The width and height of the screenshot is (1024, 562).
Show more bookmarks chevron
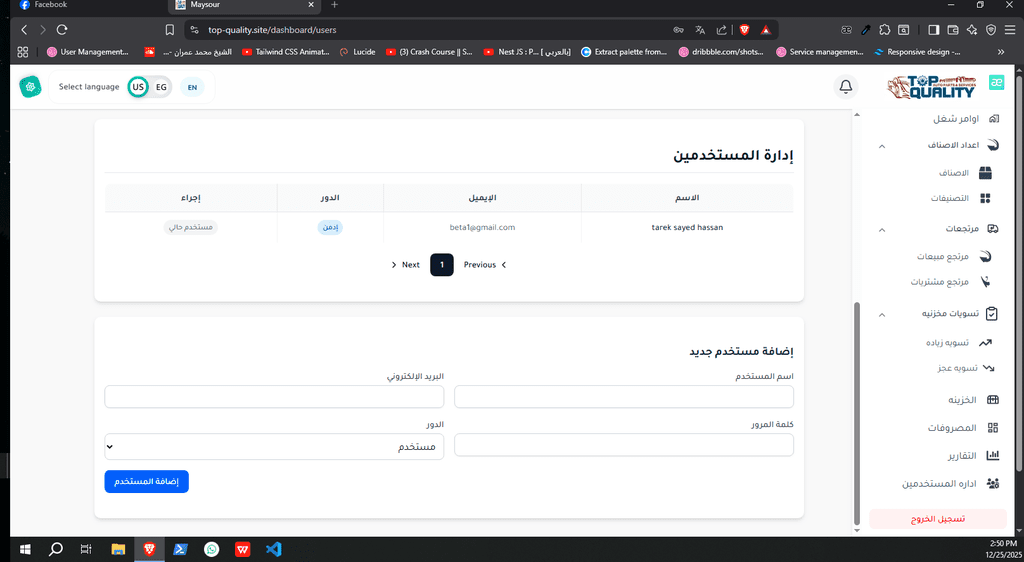[1001, 52]
